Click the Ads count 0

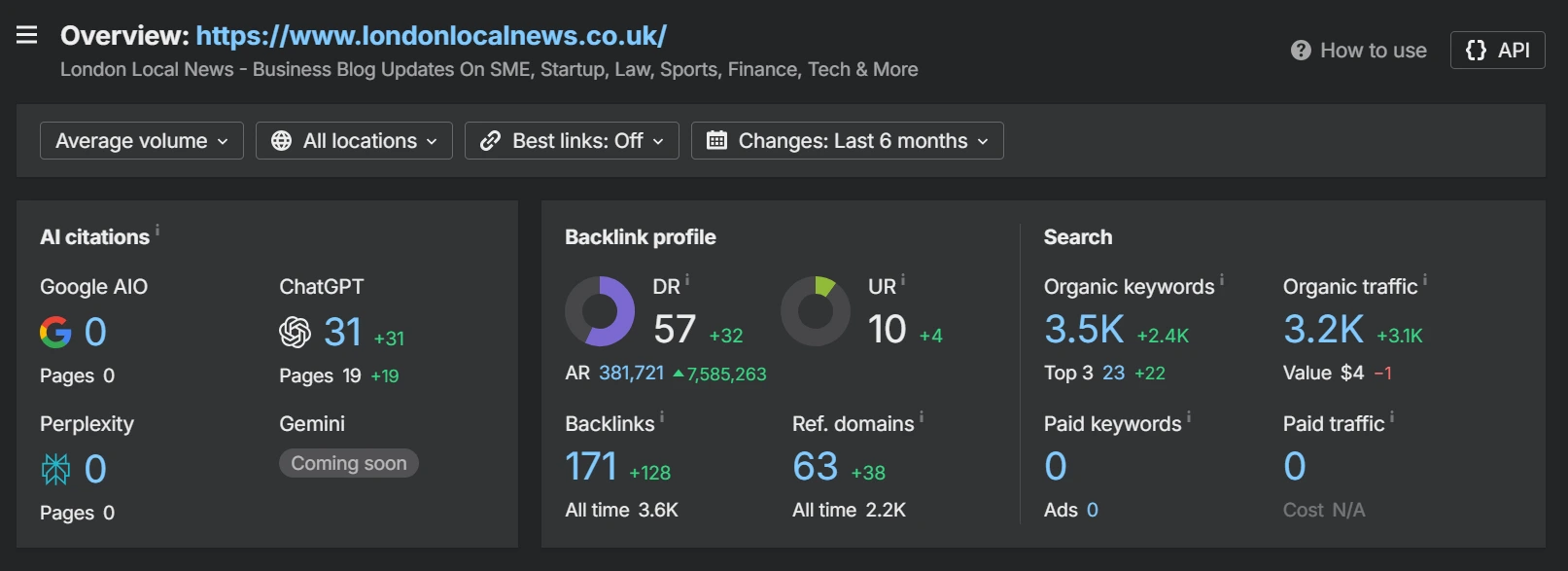1093,510
